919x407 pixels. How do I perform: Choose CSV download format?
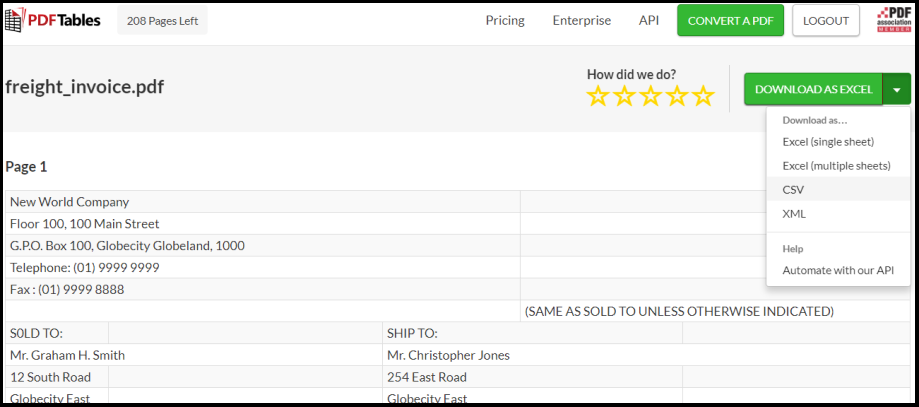(x=793, y=190)
